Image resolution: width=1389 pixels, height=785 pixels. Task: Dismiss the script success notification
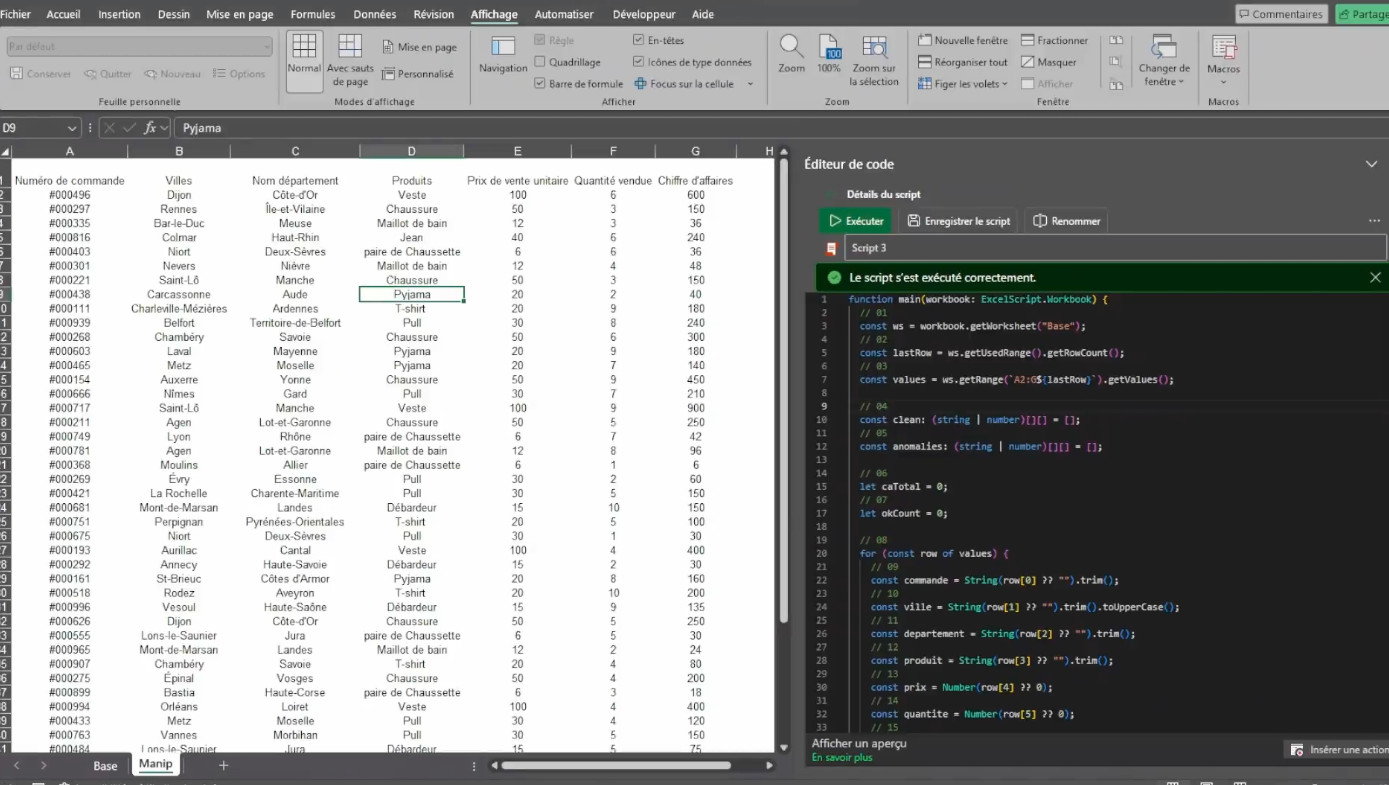[x=1375, y=277]
